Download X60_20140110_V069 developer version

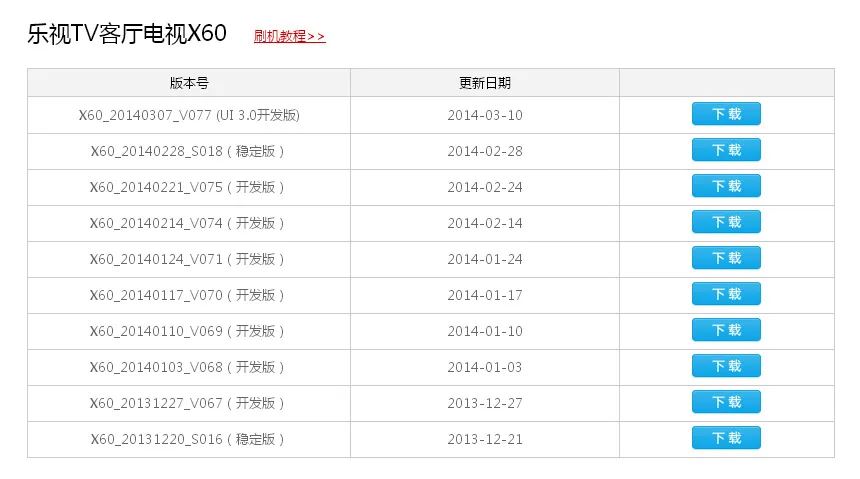(x=726, y=330)
